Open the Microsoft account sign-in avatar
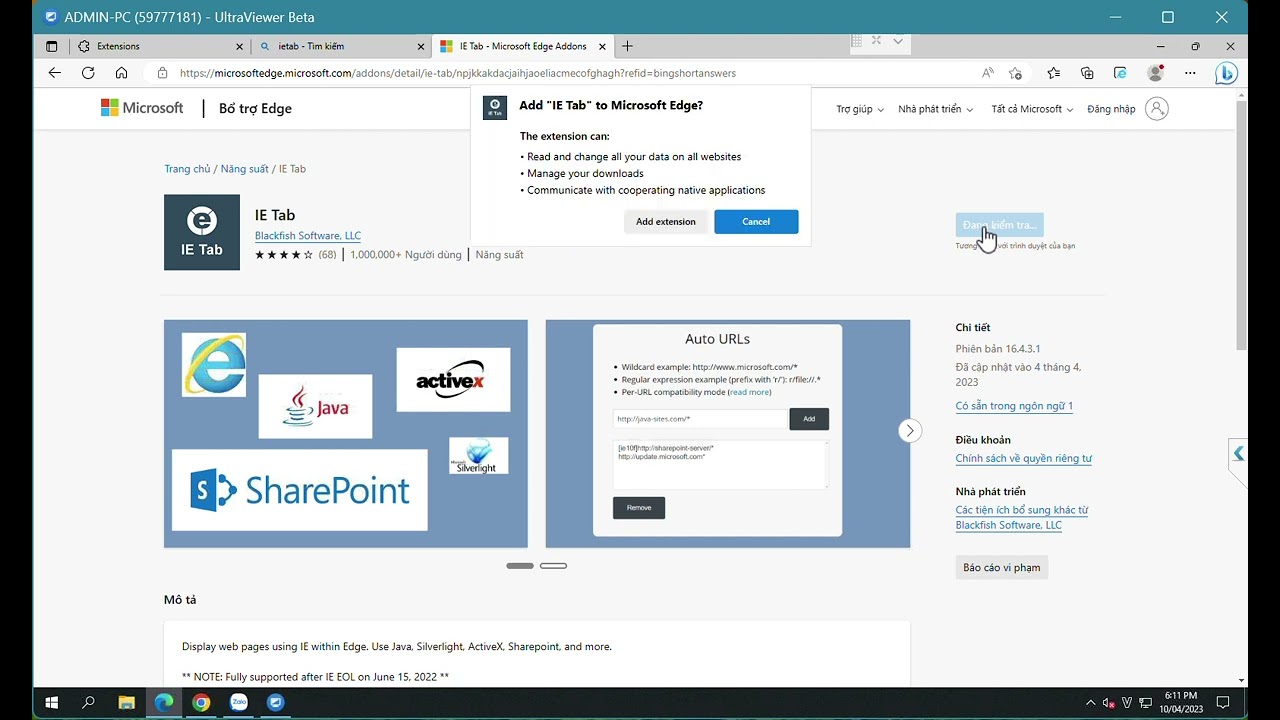Viewport: 1280px width, 720px height. point(1157,109)
